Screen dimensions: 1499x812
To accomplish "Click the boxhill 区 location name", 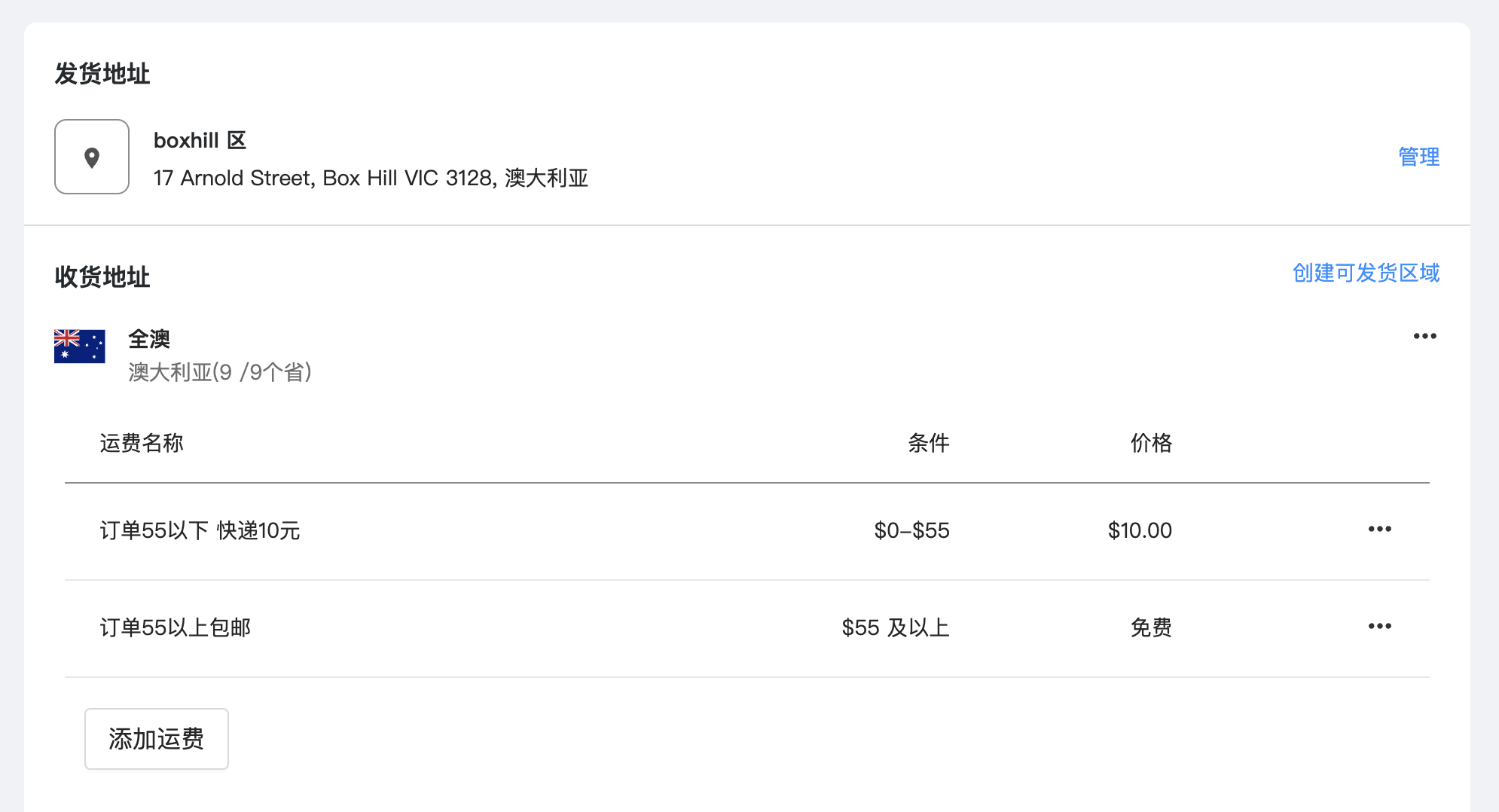I will tap(200, 141).
